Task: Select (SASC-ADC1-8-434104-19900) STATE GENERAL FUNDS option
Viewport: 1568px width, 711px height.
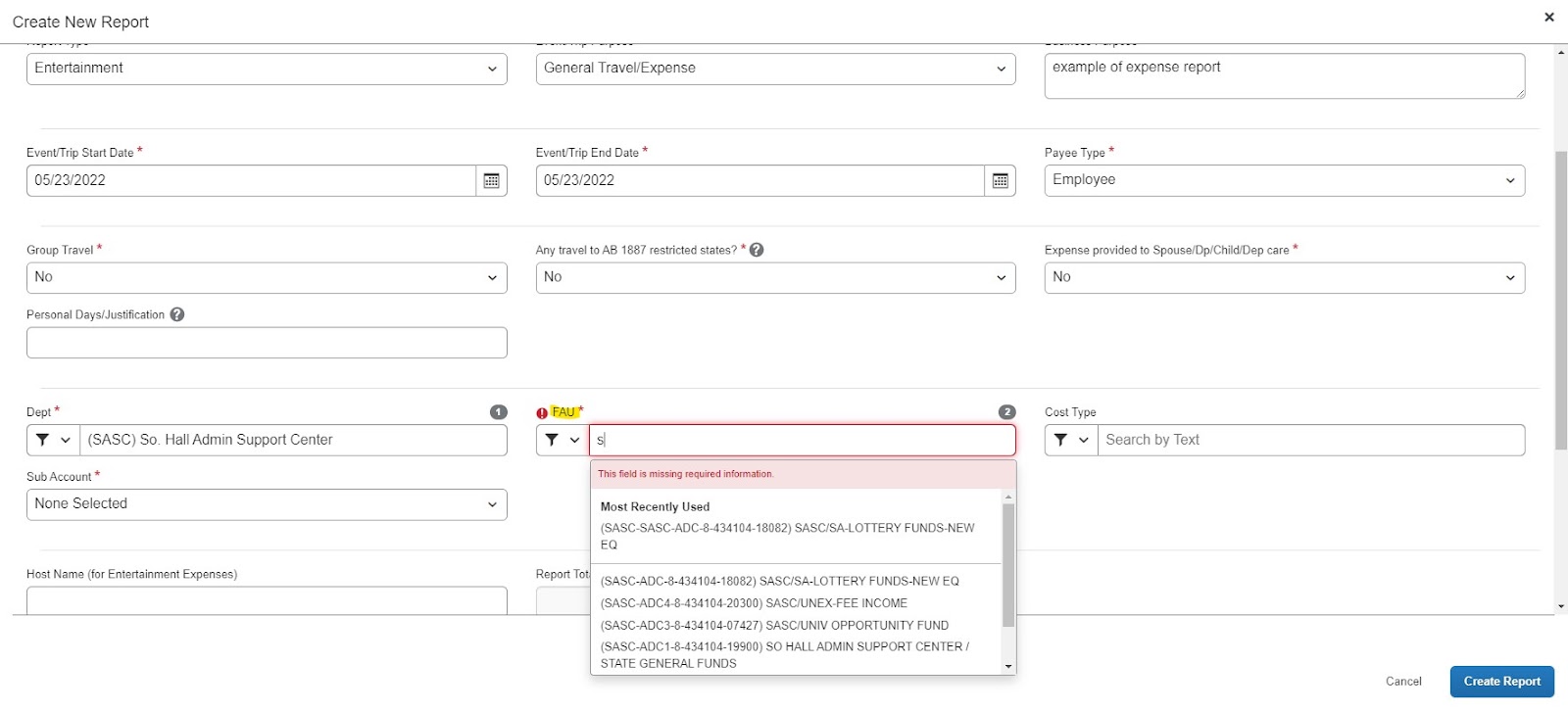Action: coord(796,654)
